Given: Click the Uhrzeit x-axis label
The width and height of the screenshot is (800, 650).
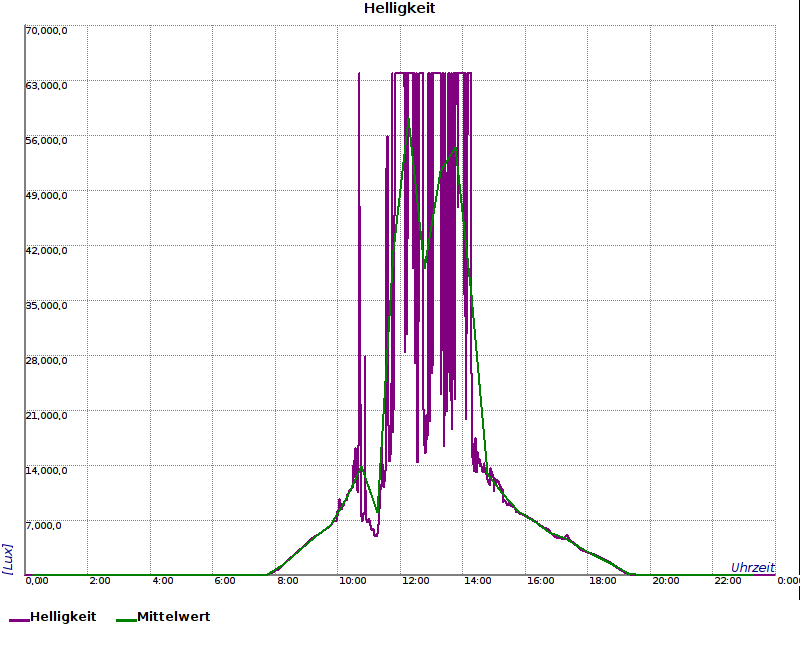Looking at the screenshot, I should coord(753,567).
